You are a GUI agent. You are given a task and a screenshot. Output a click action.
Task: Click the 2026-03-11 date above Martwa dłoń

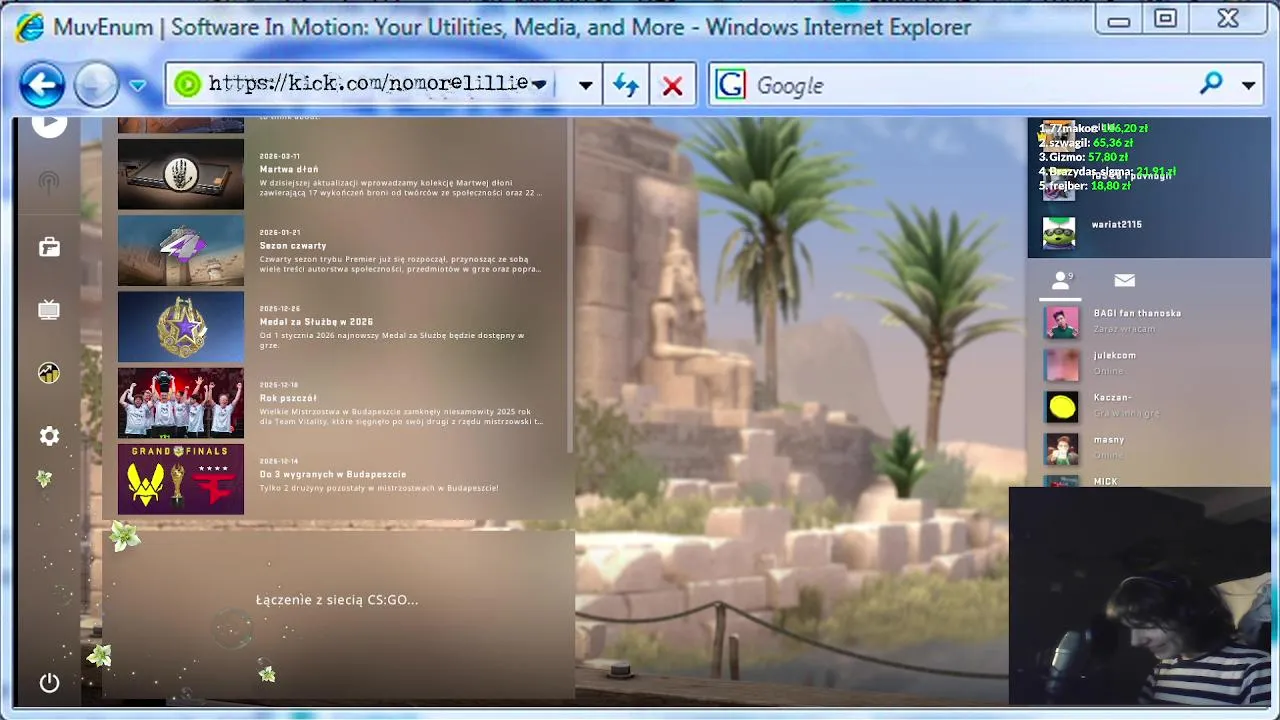[x=279, y=156]
